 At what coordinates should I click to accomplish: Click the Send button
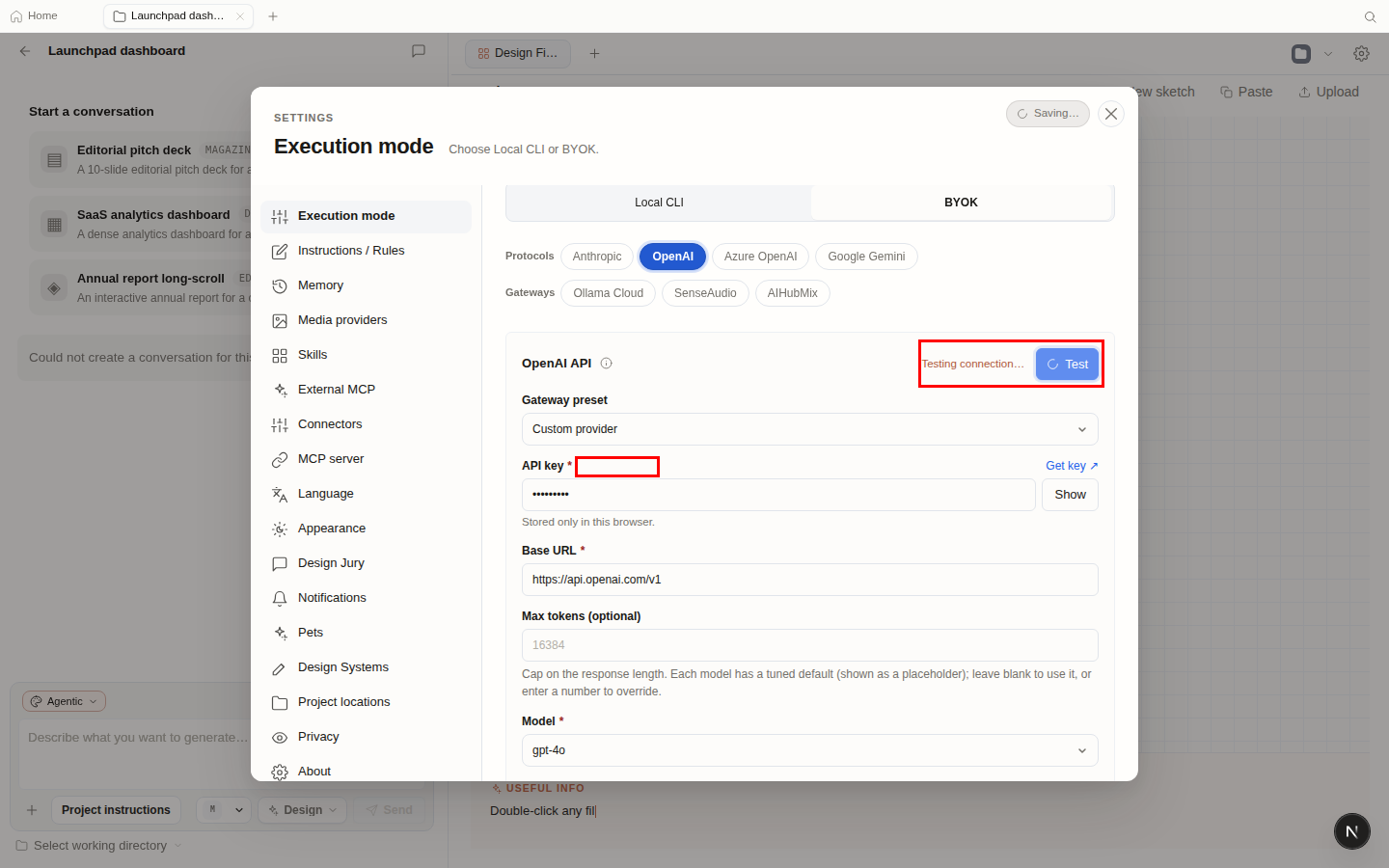pyautogui.click(x=390, y=810)
